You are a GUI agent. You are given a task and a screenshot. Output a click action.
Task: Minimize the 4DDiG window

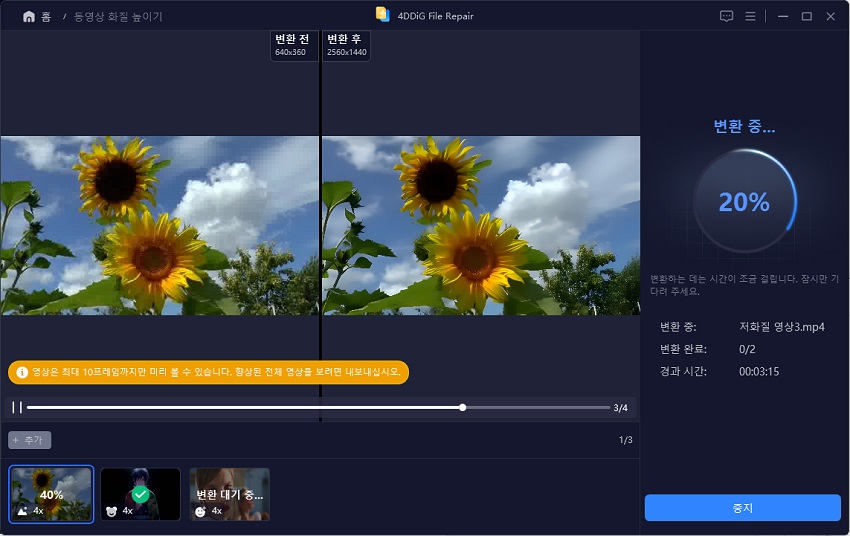(781, 16)
